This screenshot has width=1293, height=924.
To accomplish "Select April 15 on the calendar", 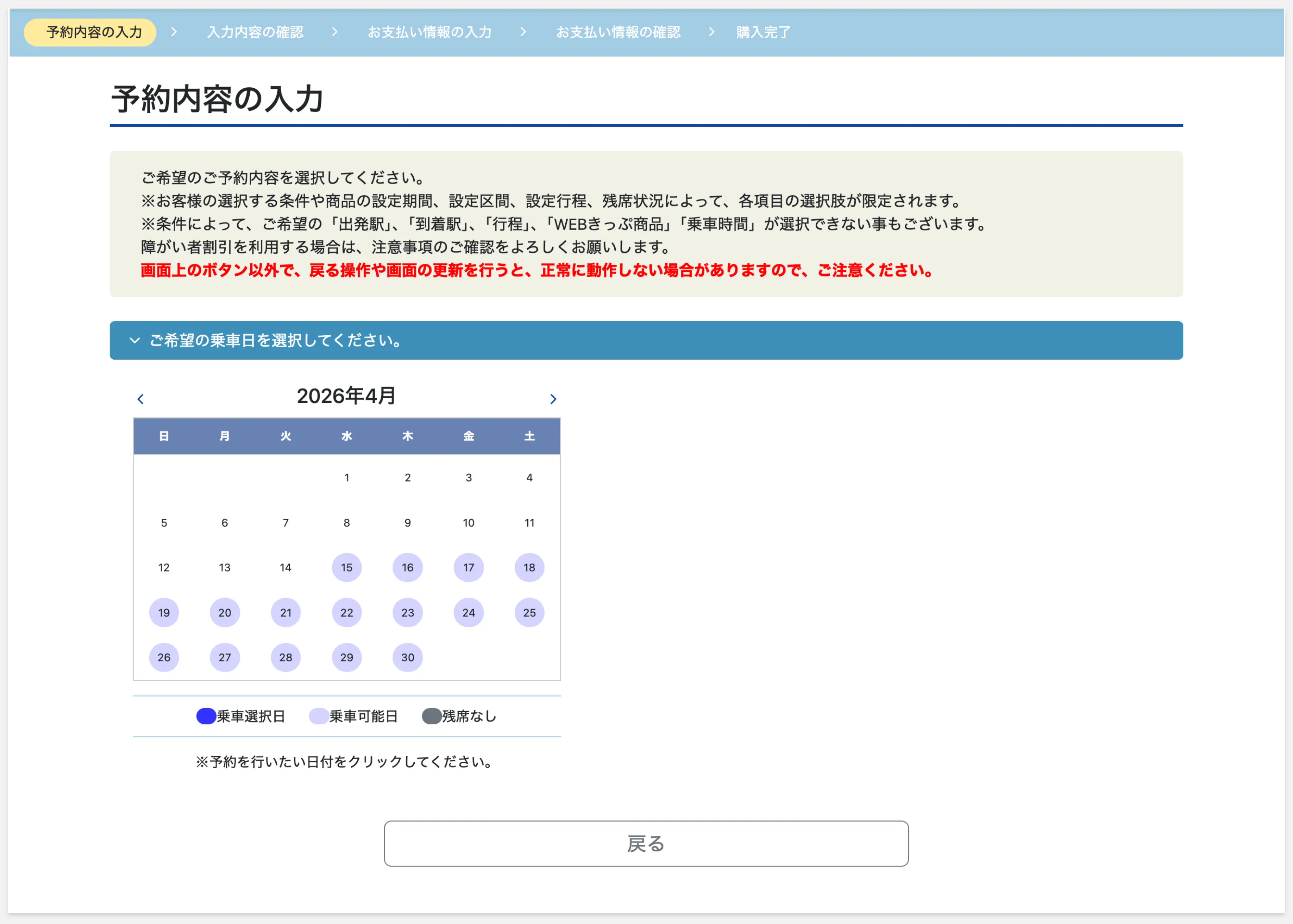I will tap(347, 567).
